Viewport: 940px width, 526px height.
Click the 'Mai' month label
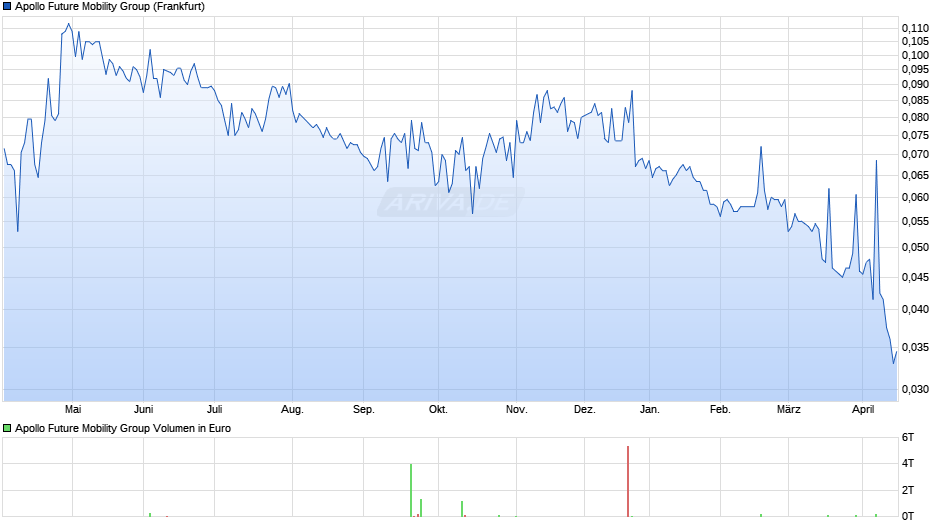point(73,409)
